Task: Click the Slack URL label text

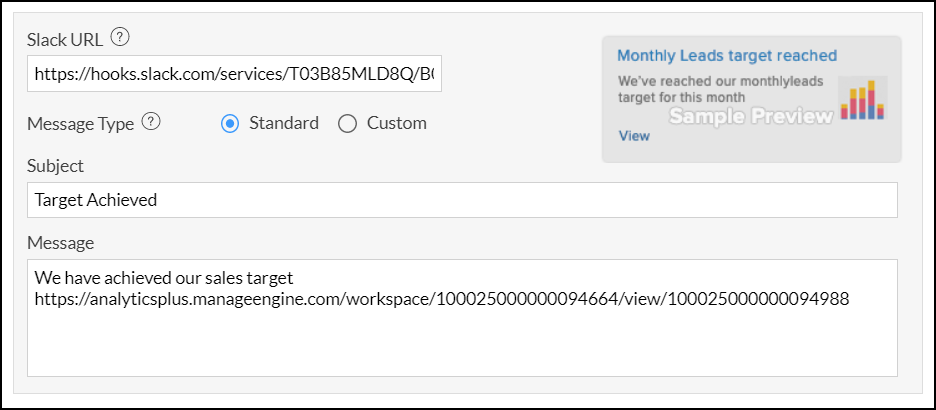Action: tap(65, 39)
